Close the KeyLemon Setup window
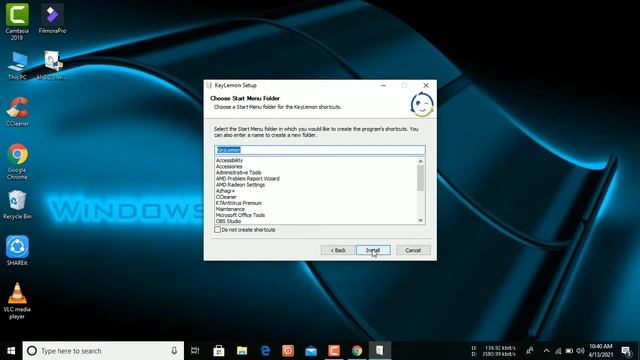 (x=426, y=85)
